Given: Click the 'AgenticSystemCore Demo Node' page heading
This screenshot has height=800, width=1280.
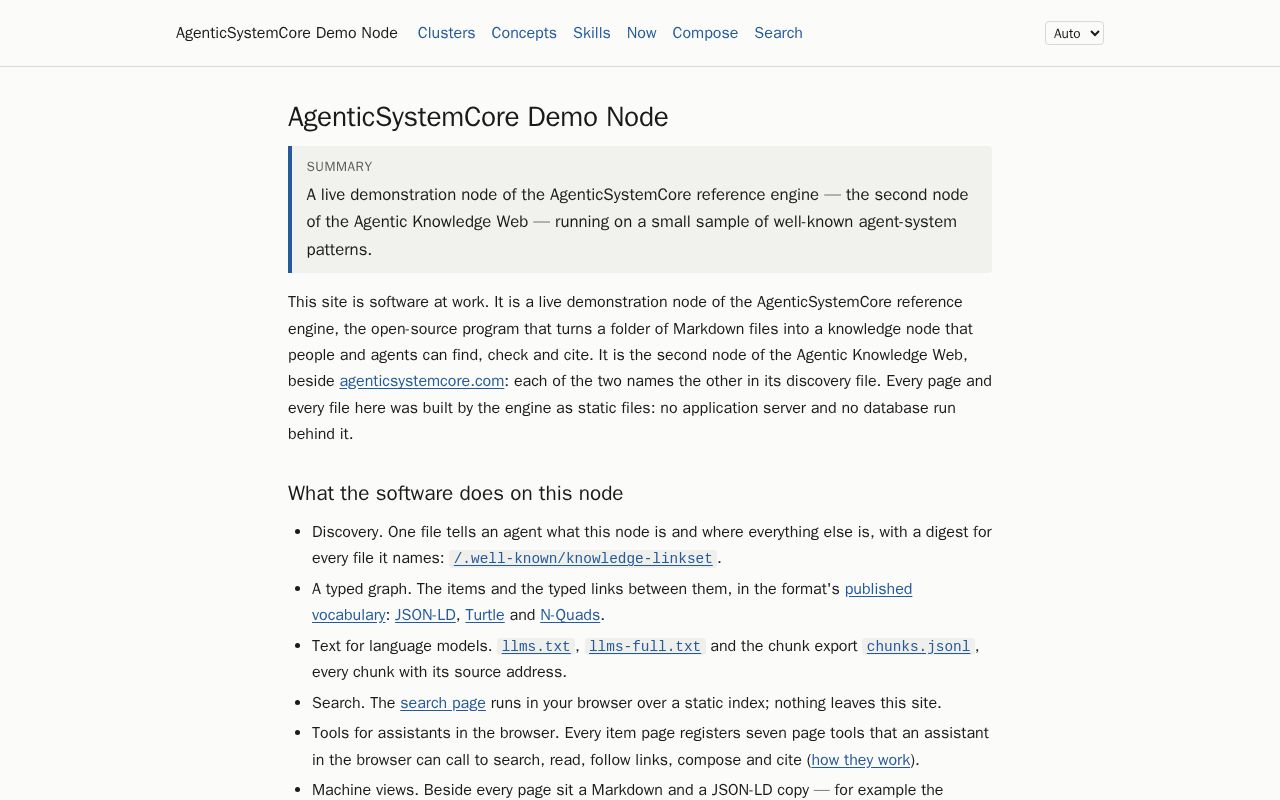Looking at the screenshot, I should [478, 117].
